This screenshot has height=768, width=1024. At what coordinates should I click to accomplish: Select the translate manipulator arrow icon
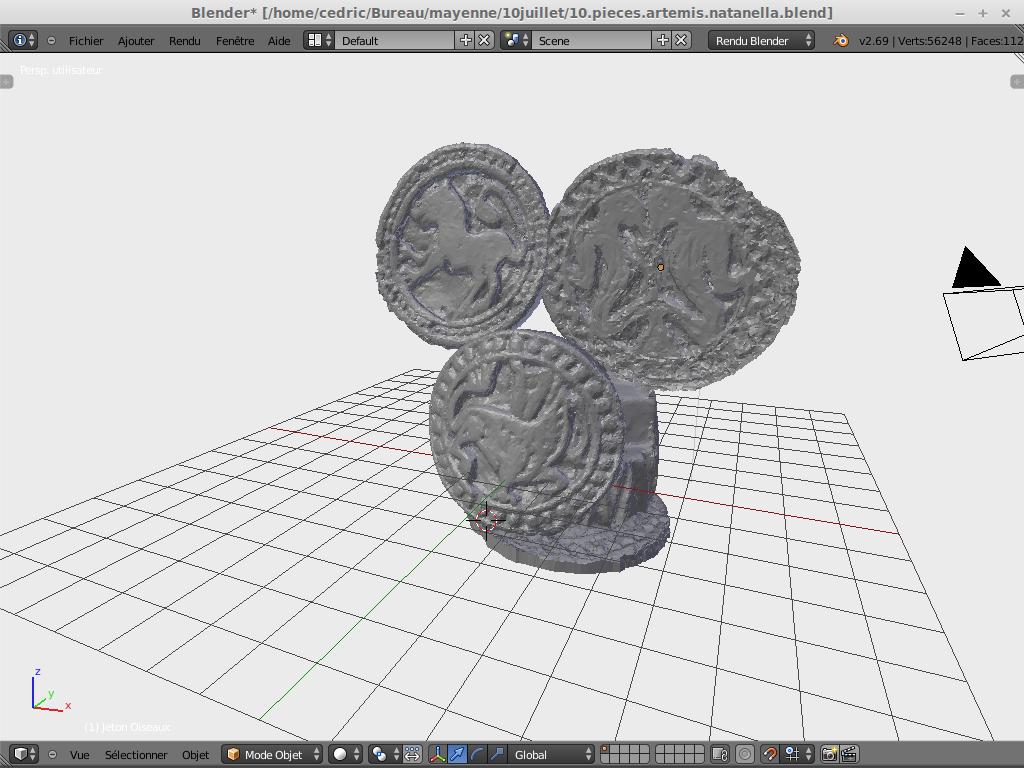457,754
